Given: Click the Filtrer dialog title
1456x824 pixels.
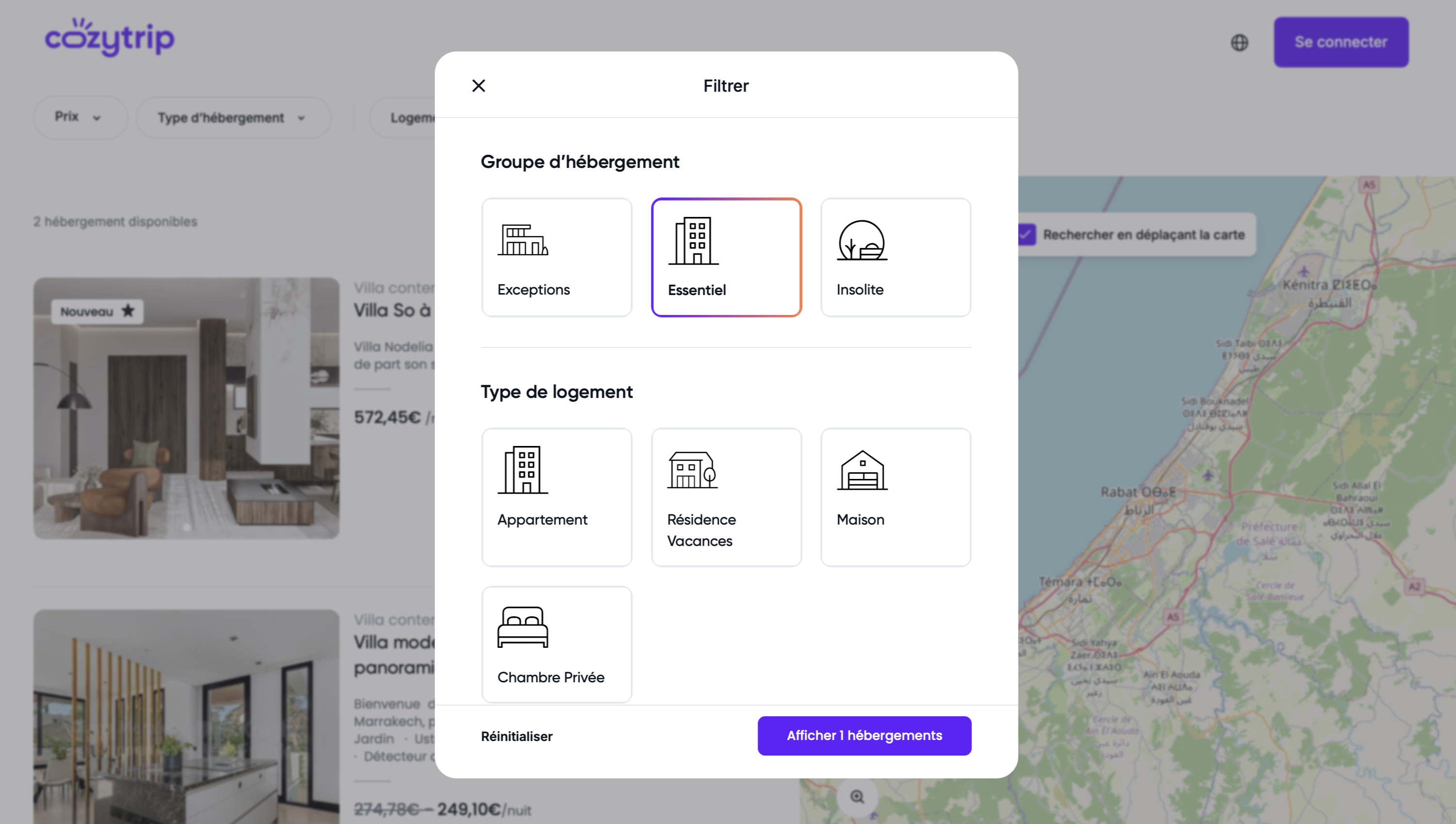Looking at the screenshot, I should (x=726, y=85).
